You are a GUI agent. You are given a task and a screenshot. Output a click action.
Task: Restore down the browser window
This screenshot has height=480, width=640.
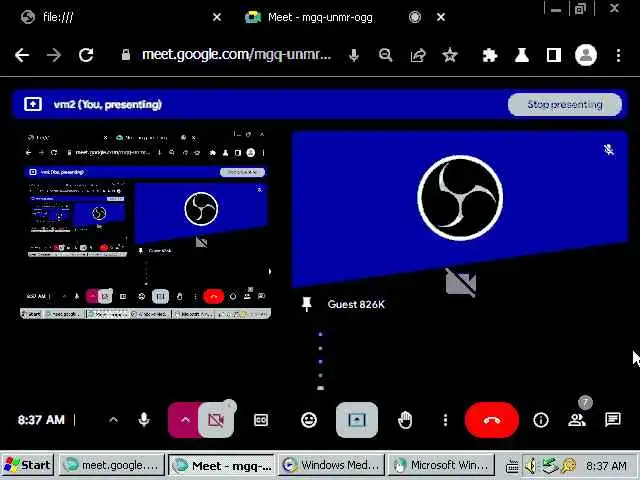(580, 9)
